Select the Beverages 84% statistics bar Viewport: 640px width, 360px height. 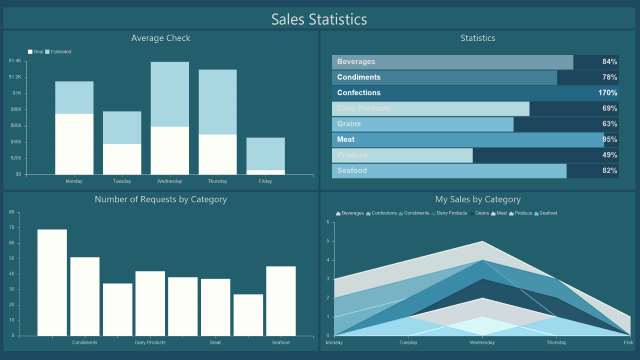click(x=475, y=62)
